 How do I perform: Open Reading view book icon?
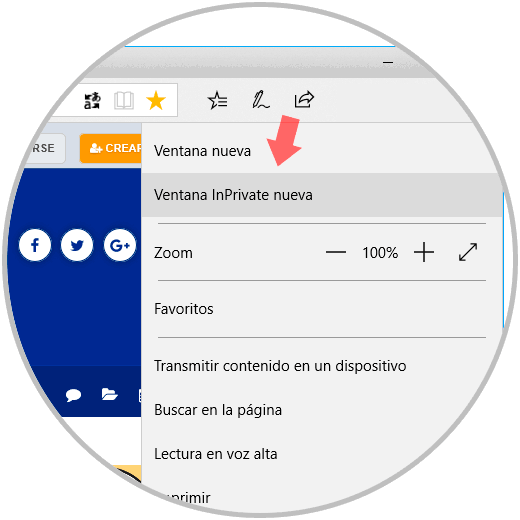(124, 100)
